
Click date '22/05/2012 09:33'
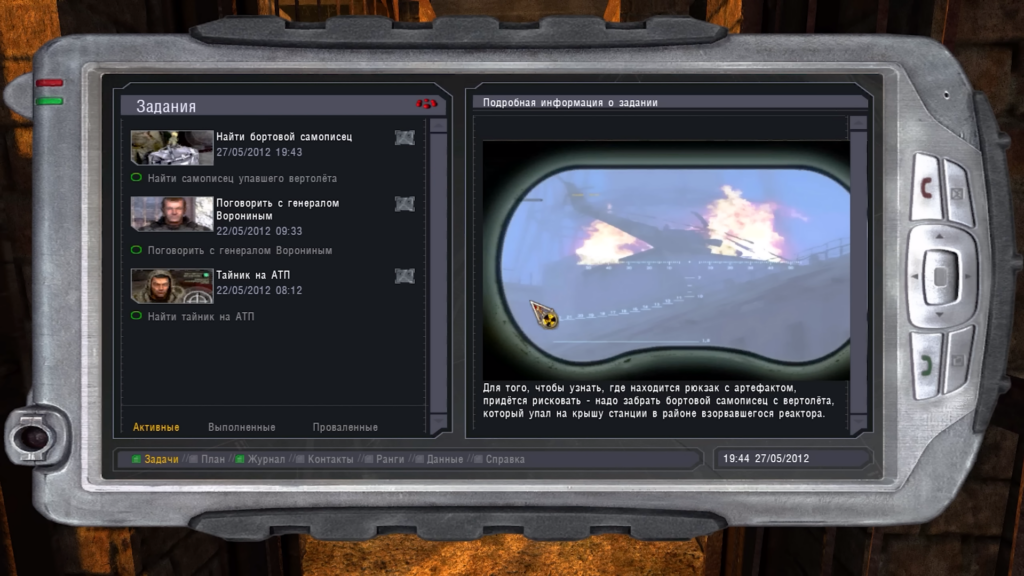pos(259,231)
